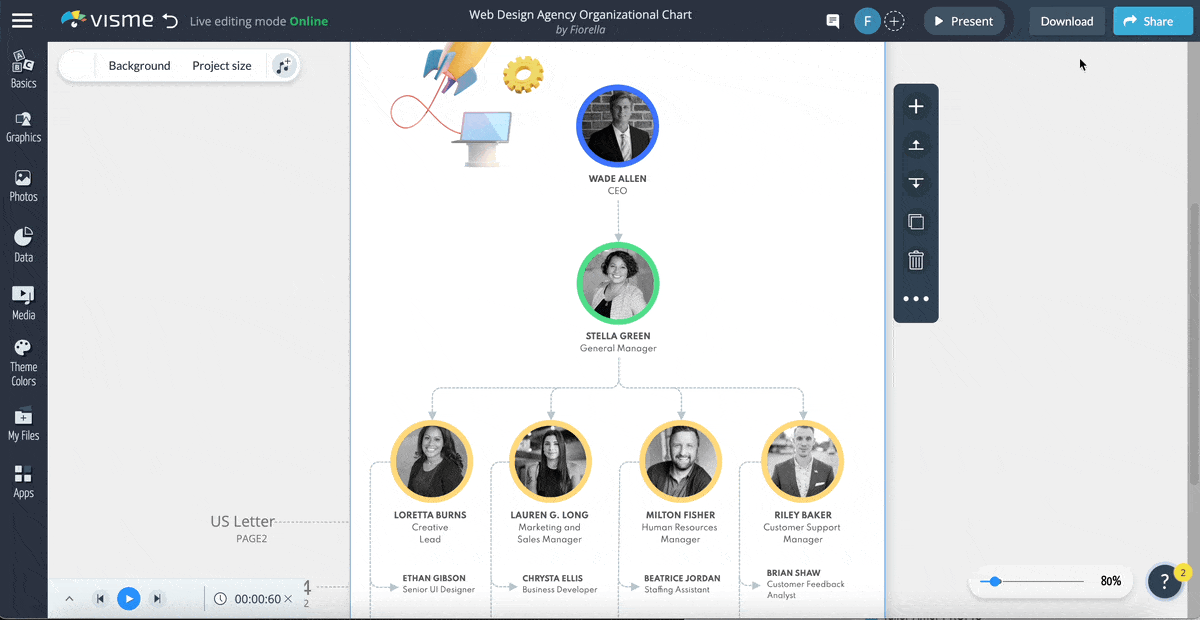The width and height of the screenshot is (1200, 620).
Task: Open the animation music-note icon beside Project size
Action: click(x=283, y=65)
